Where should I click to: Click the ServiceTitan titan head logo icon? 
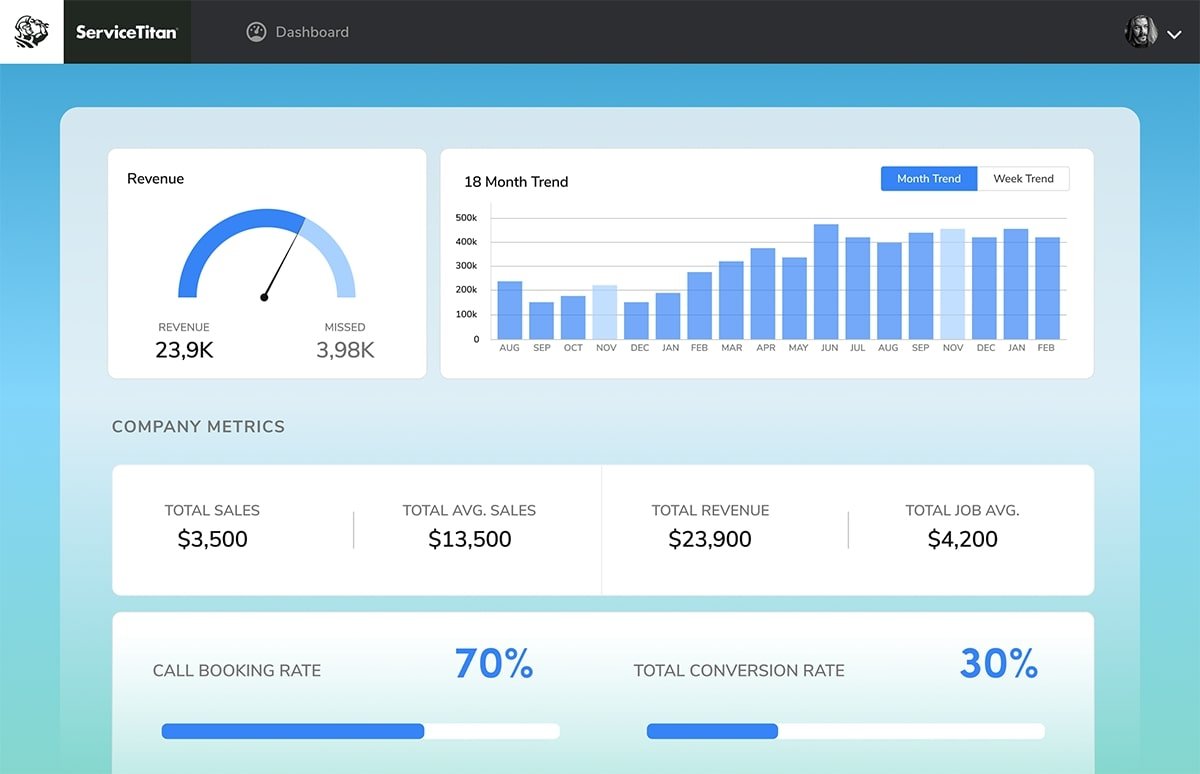click(31, 32)
